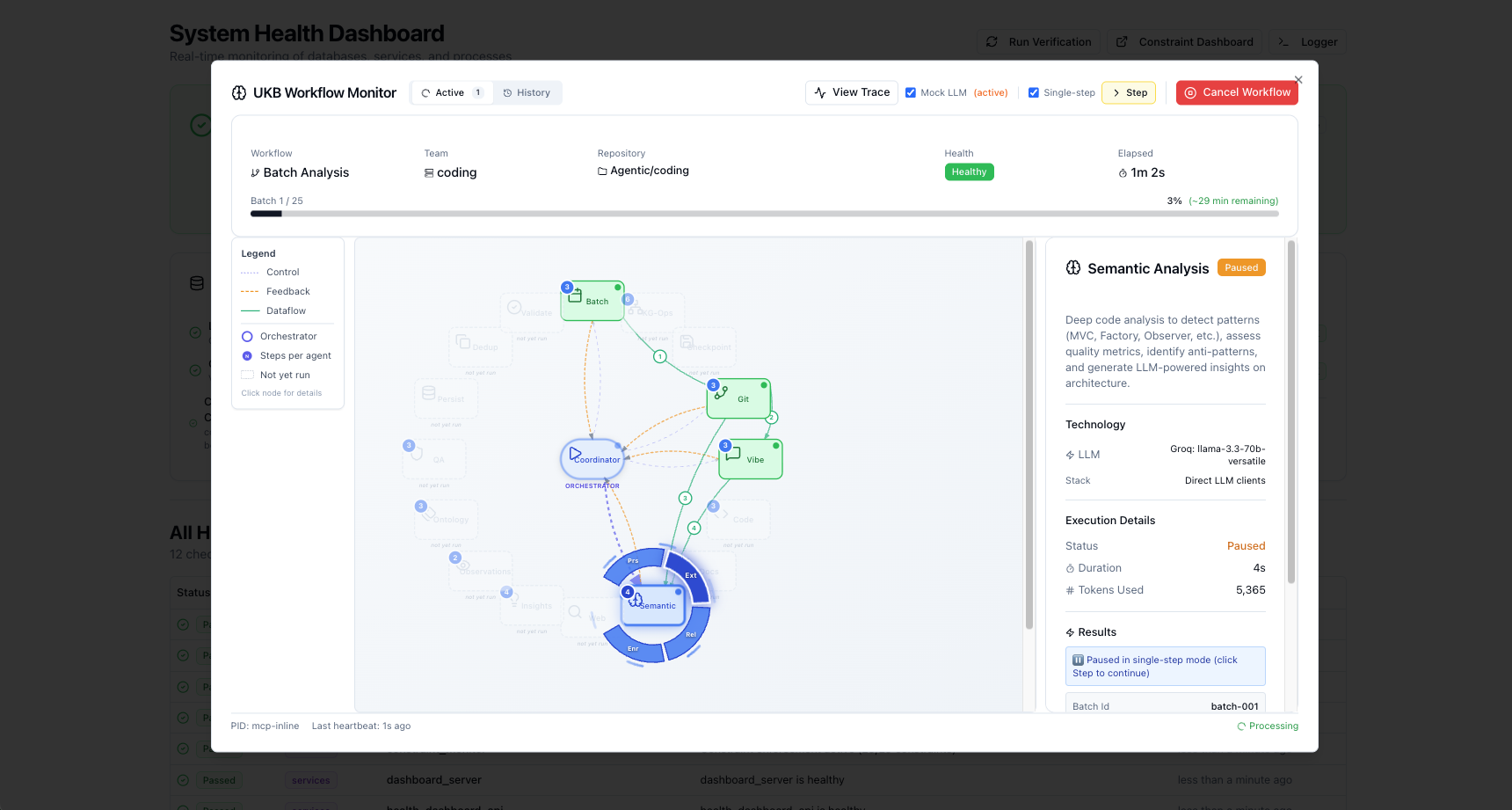Image resolution: width=1512 pixels, height=810 pixels.
Task: Select the Semantic analysis node
Action: pos(653,605)
